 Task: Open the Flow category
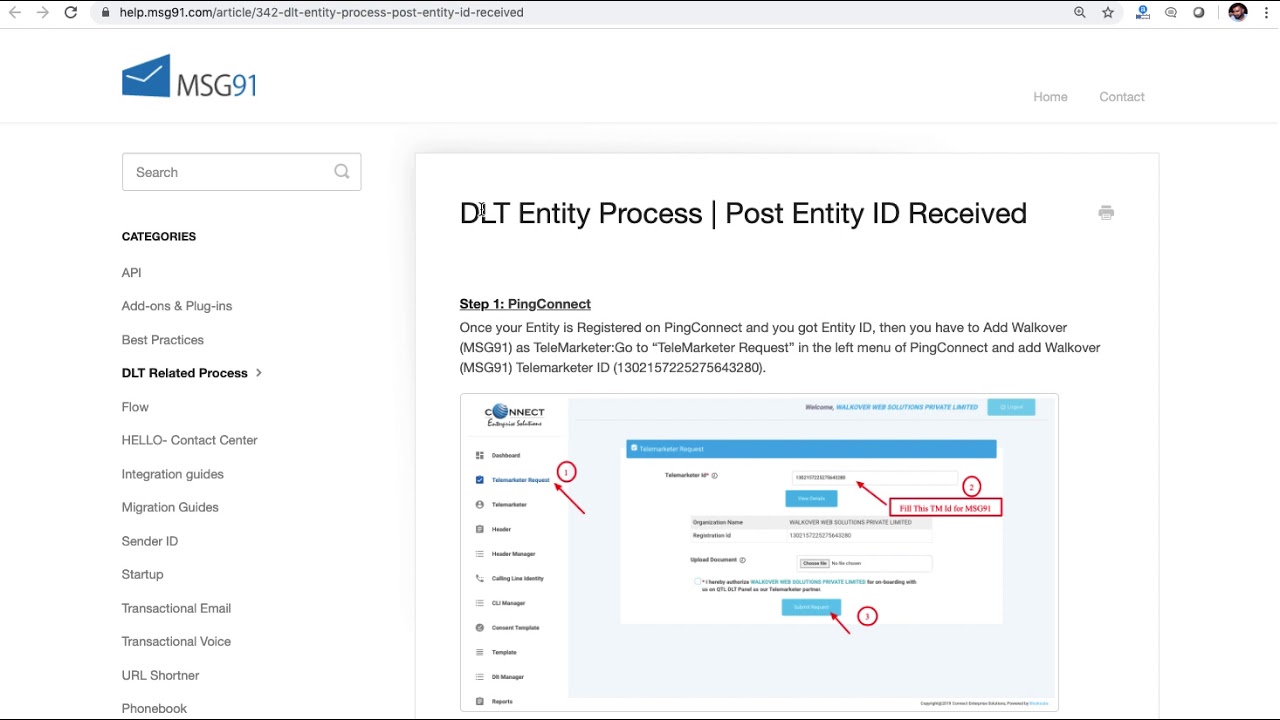point(135,407)
